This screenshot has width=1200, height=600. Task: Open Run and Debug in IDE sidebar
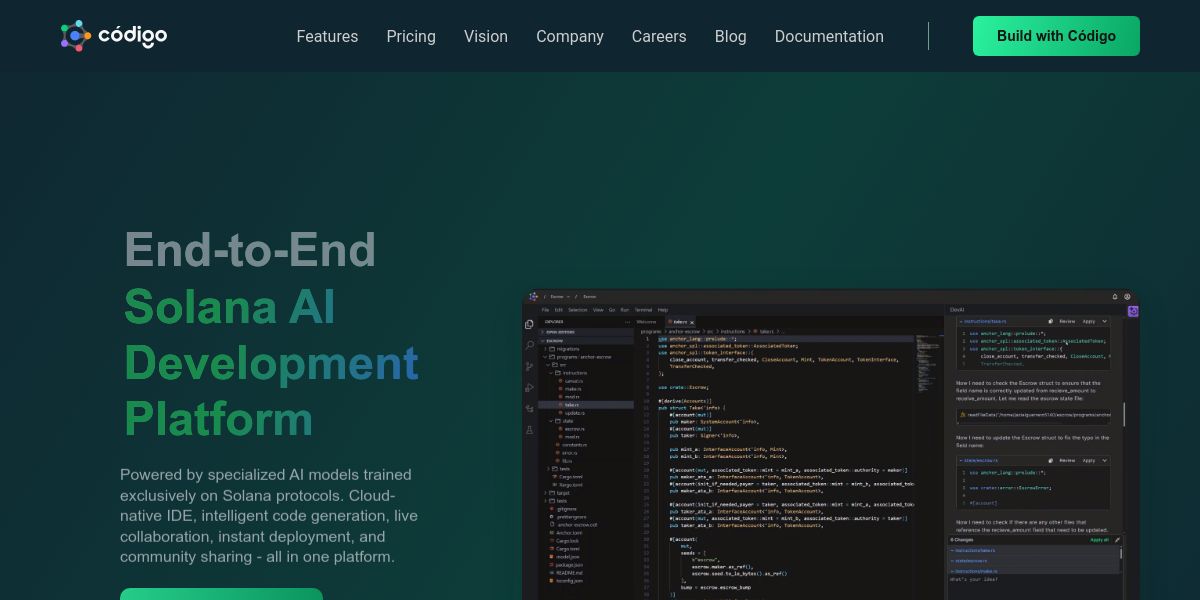(529, 388)
